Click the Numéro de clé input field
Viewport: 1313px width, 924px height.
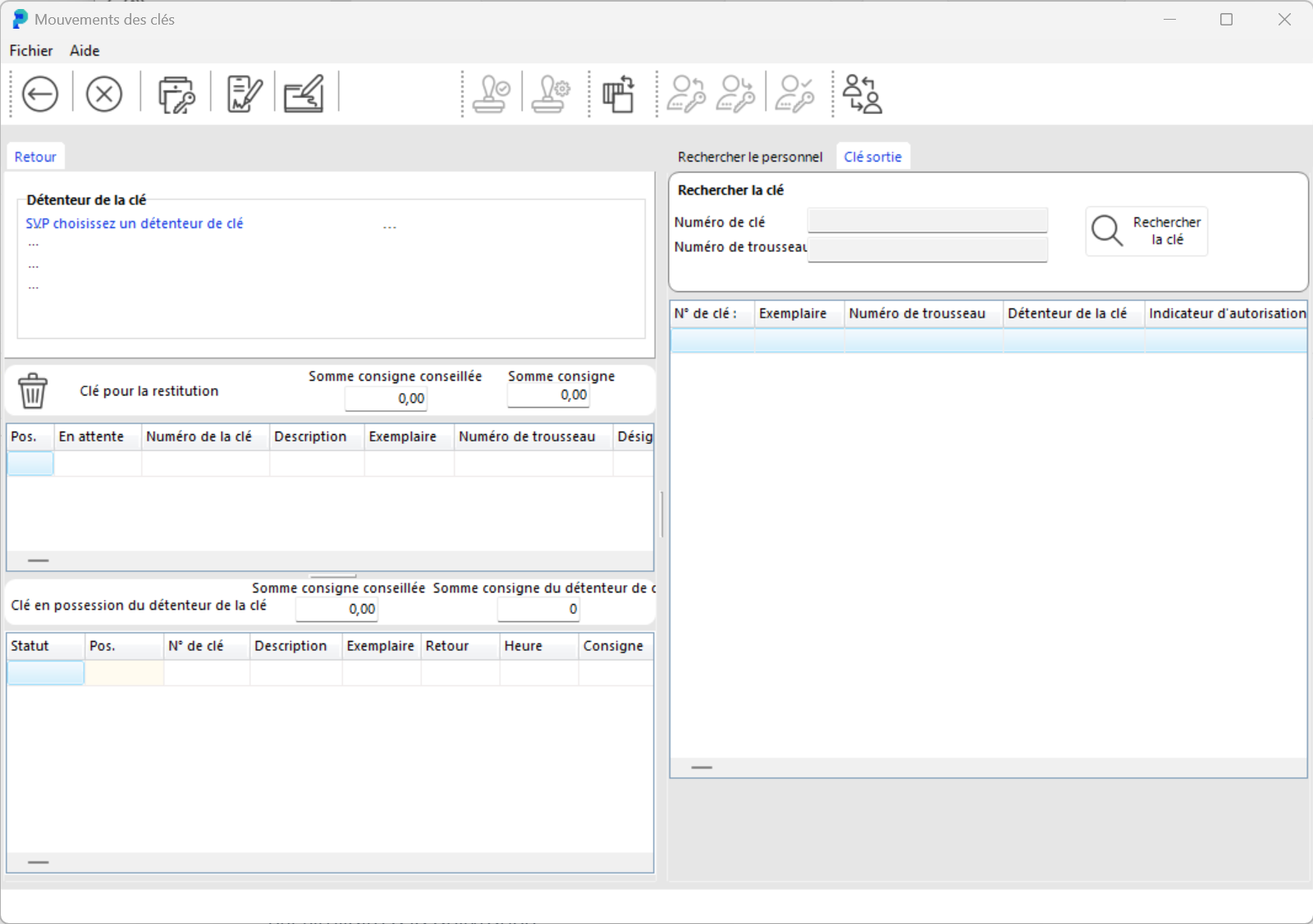pos(927,221)
